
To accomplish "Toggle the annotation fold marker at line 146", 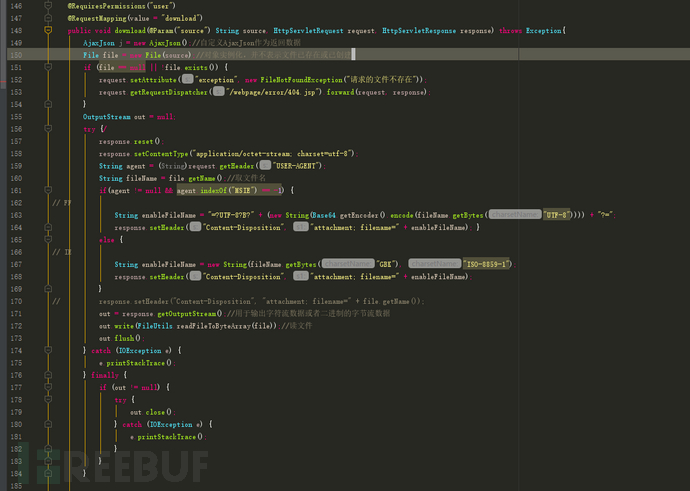I will [48, 6].
